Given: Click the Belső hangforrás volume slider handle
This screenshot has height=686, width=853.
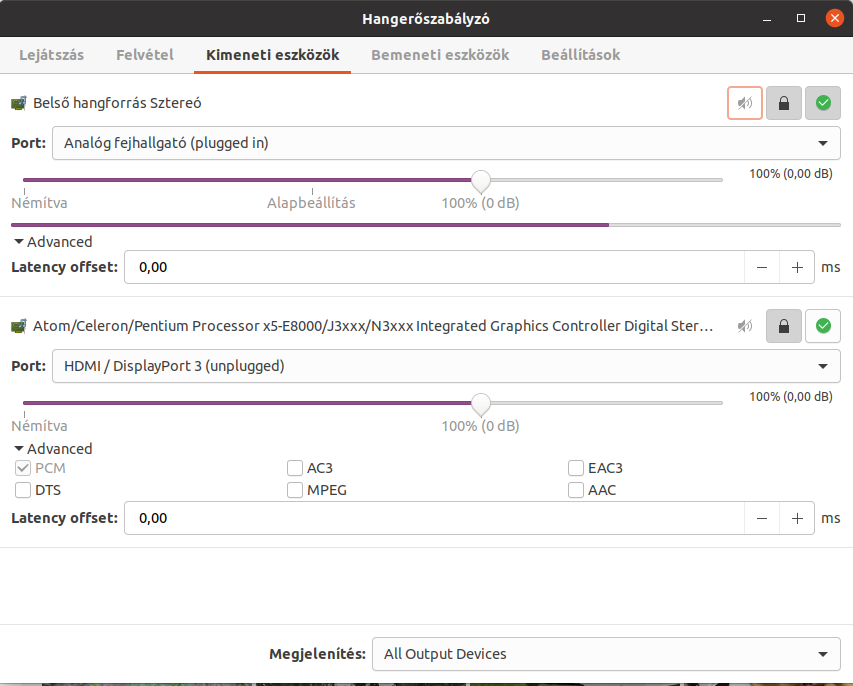Looking at the screenshot, I should tap(480, 181).
